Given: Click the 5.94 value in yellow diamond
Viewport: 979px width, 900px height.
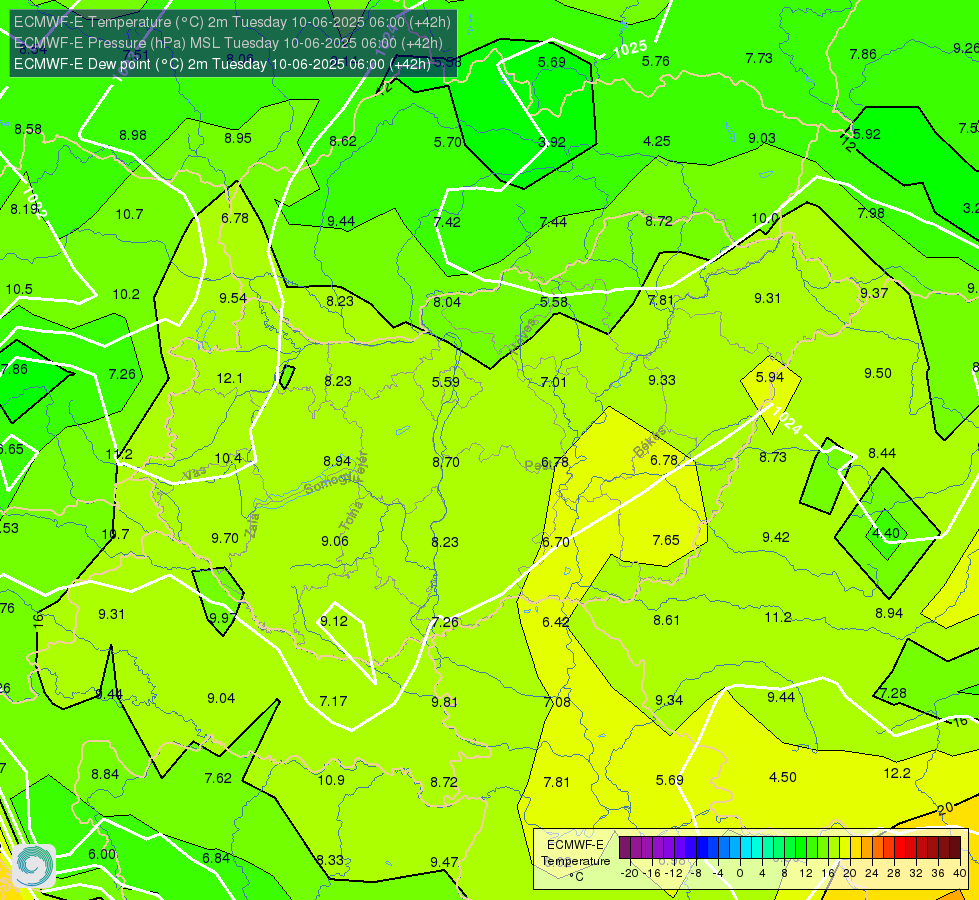Looking at the screenshot, I should click(x=770, y=377).
